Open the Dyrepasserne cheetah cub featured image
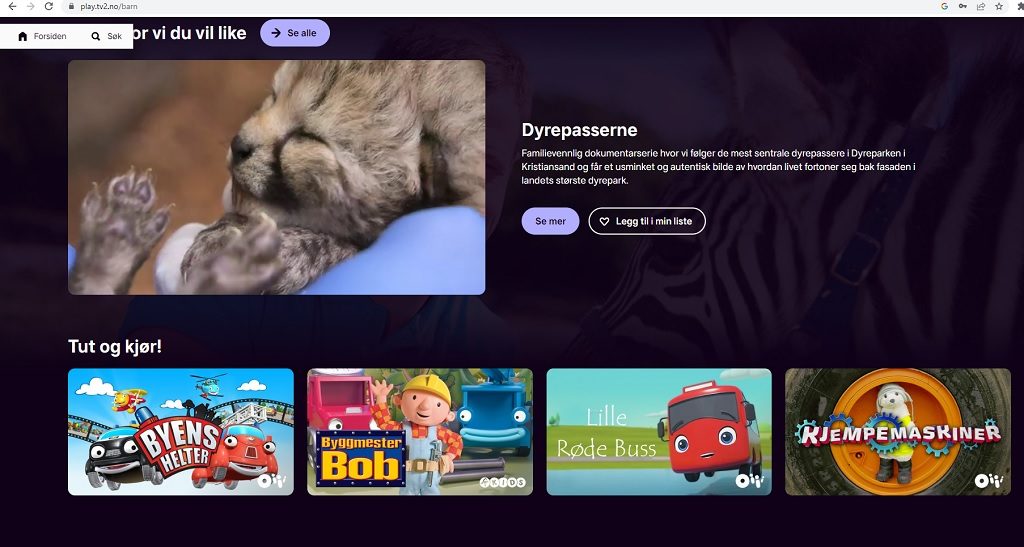Screen dimensions: 1024x547 (x=276, y=177)
